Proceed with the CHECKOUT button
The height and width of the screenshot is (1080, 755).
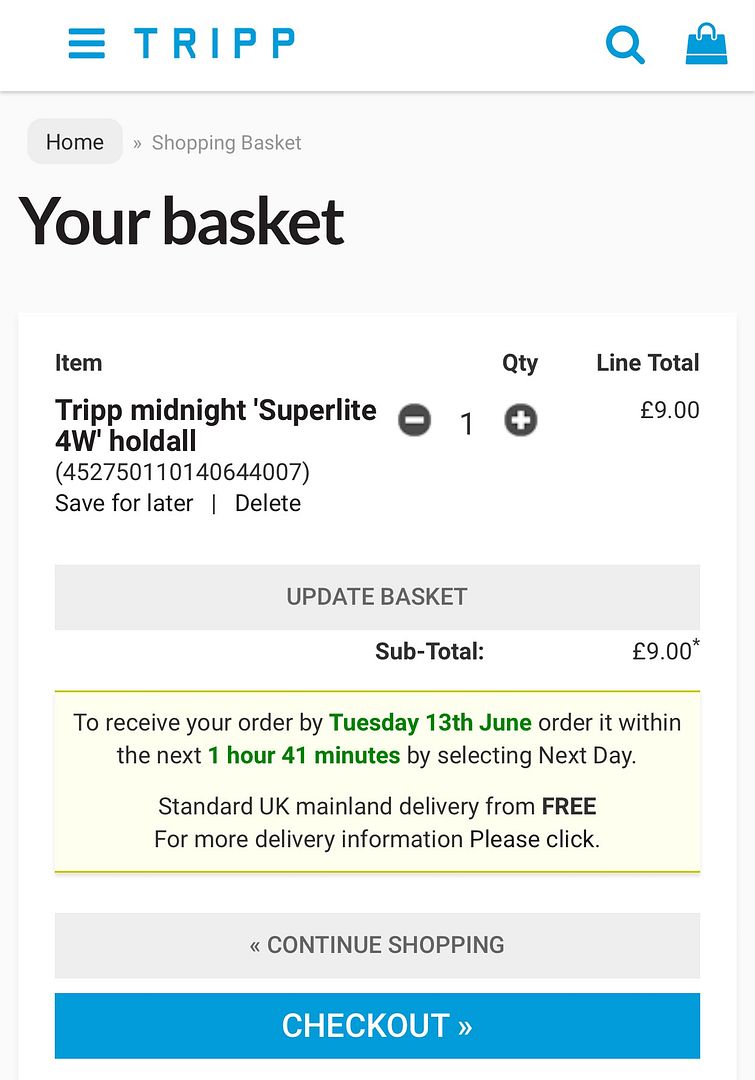coord(378,1026)
